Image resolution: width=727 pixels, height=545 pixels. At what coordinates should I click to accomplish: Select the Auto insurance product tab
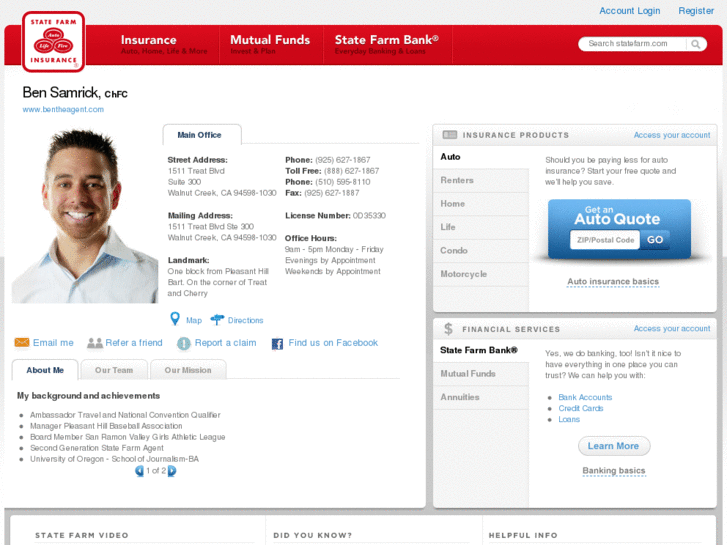point(481,157)
